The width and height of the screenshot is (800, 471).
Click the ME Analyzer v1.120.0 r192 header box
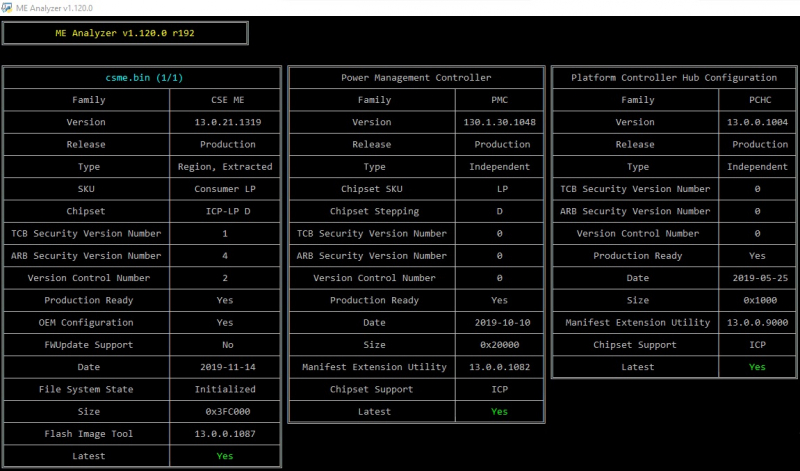[125, 33]
